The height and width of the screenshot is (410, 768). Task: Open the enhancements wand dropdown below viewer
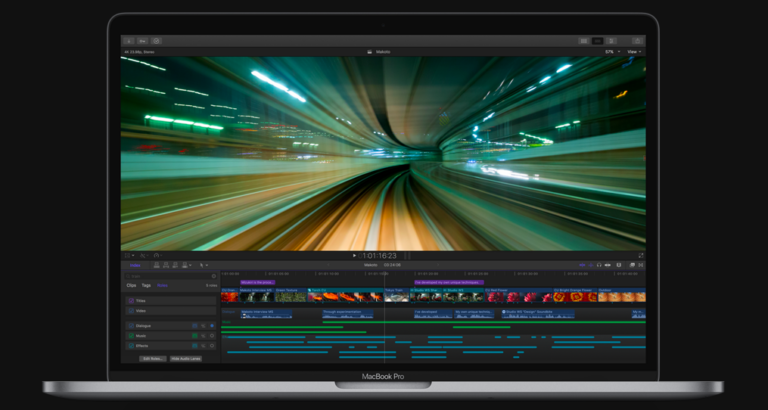pyautogui.click(x=144, y=256)
